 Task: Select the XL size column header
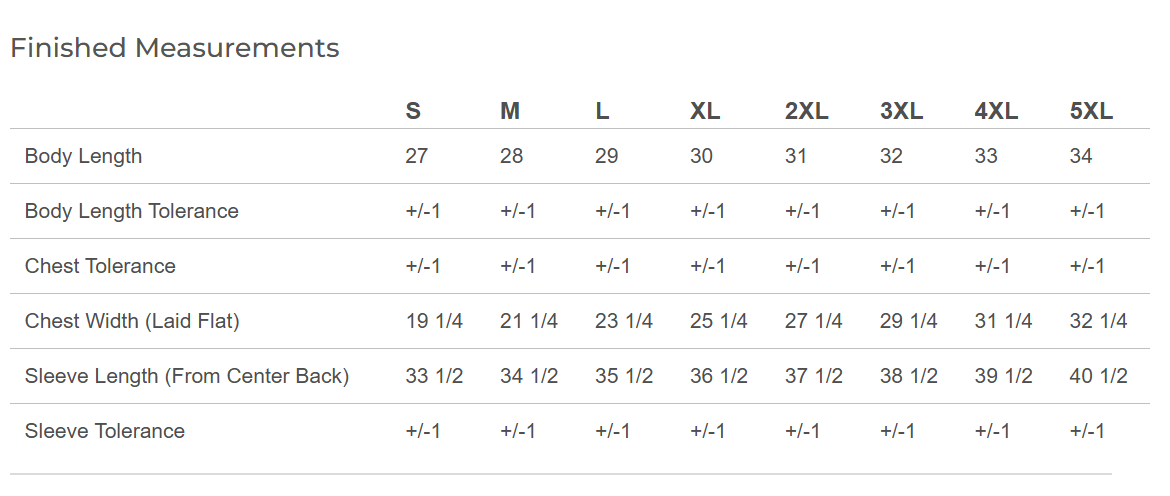point(705,111)
